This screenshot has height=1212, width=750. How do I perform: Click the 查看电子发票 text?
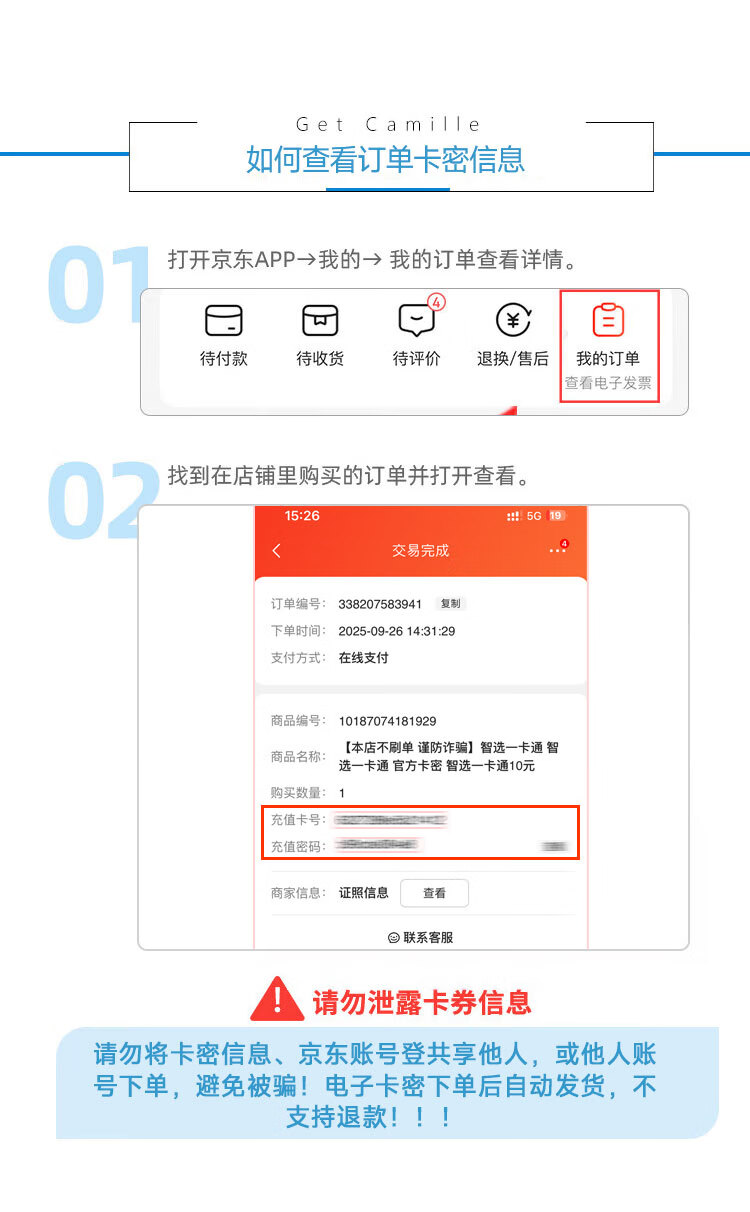coord(608,383)
